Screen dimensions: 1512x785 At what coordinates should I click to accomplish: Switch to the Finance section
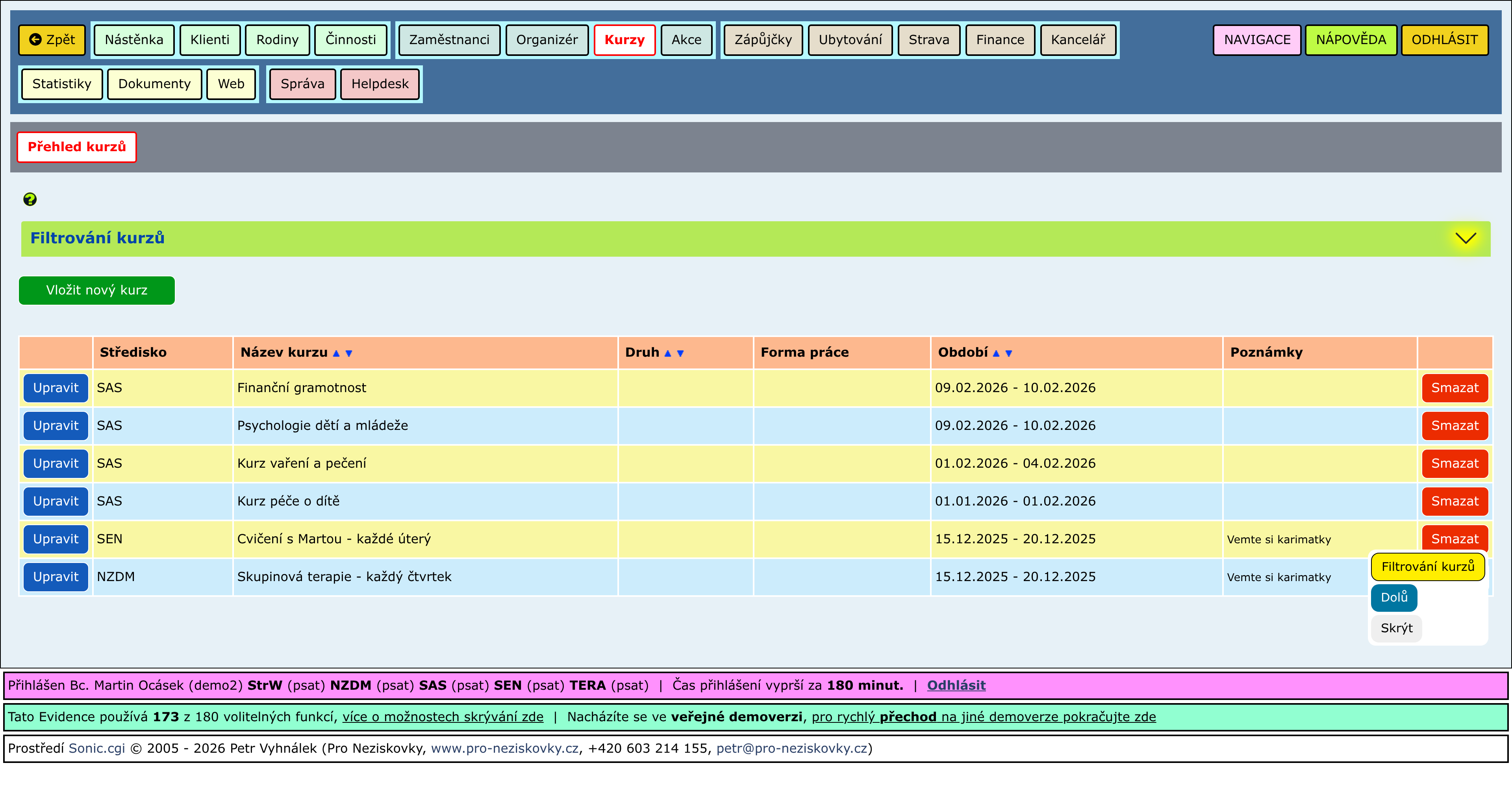click(x=1000, y=40)
